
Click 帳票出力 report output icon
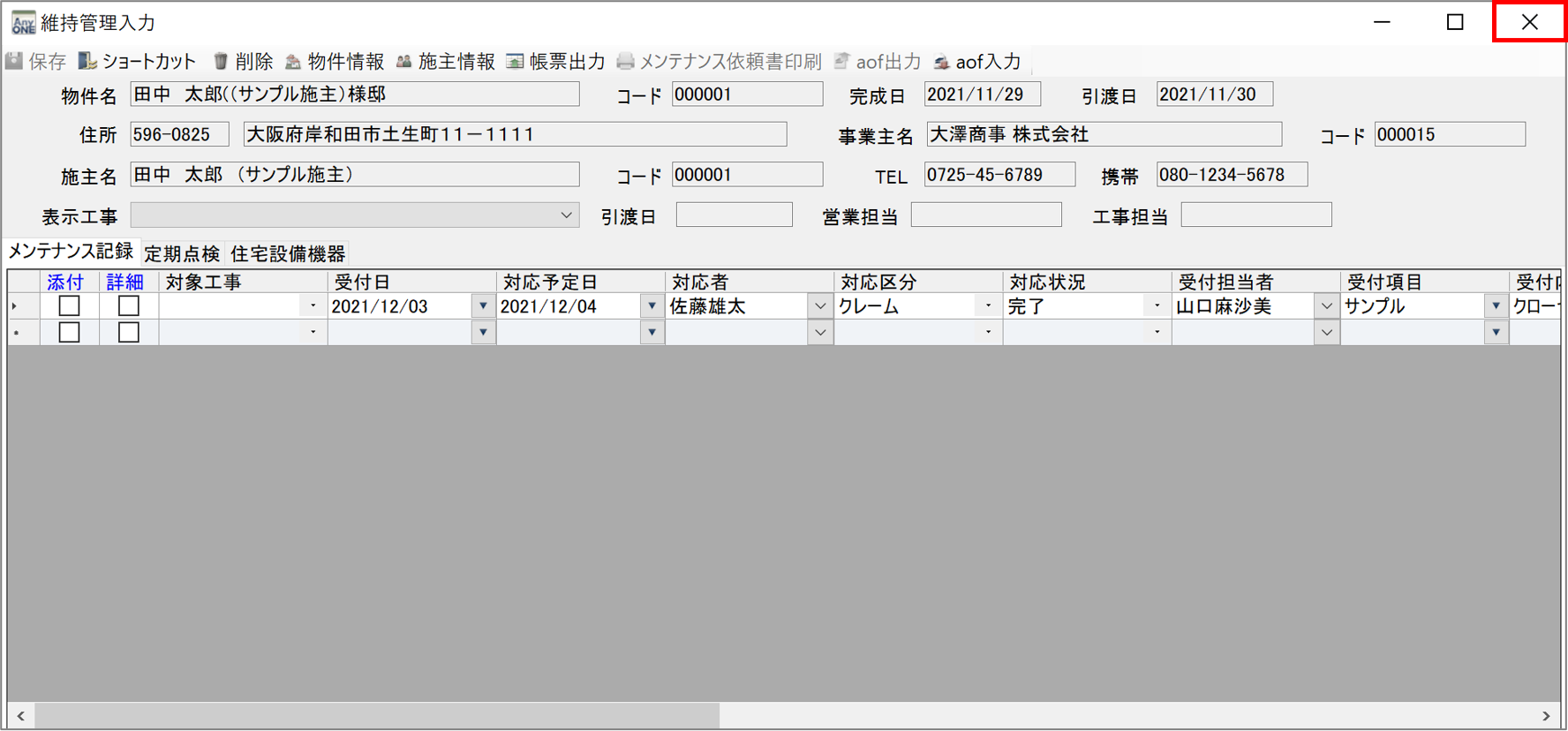pos(515,62)
